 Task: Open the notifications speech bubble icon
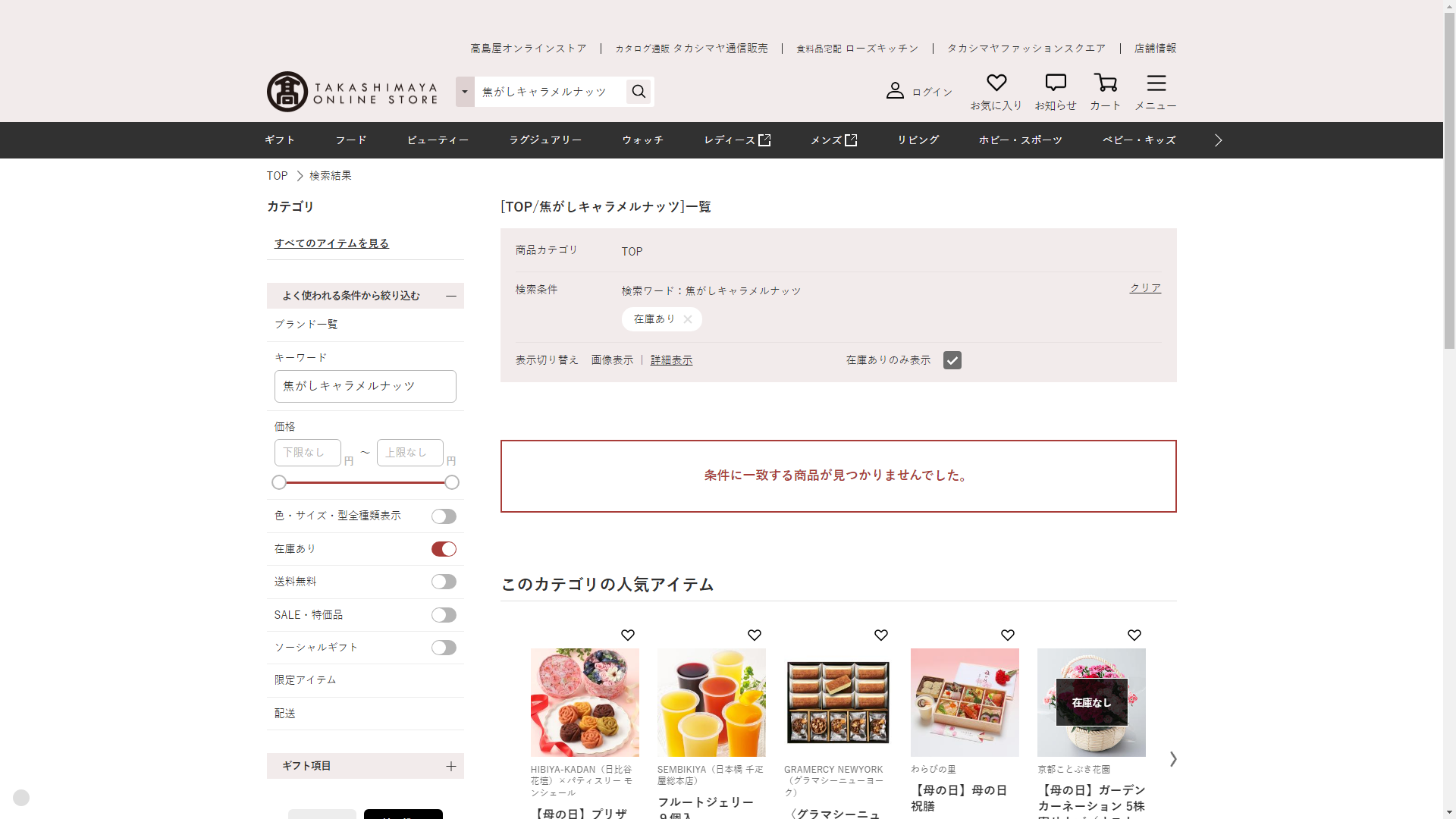pyautogui.click(x=1055, y=83)
